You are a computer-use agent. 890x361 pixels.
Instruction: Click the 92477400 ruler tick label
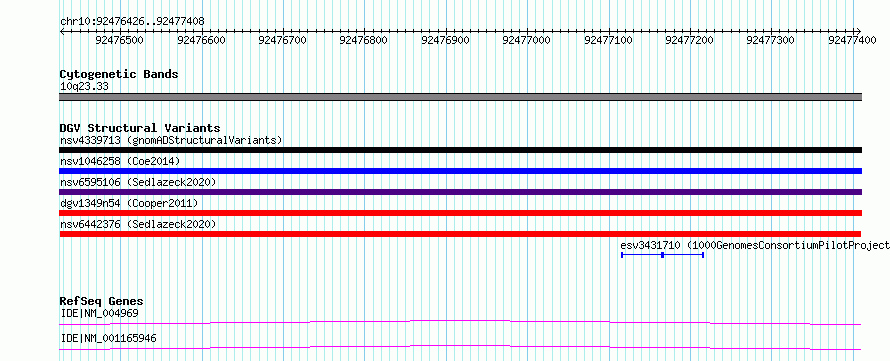click(853, 40)
